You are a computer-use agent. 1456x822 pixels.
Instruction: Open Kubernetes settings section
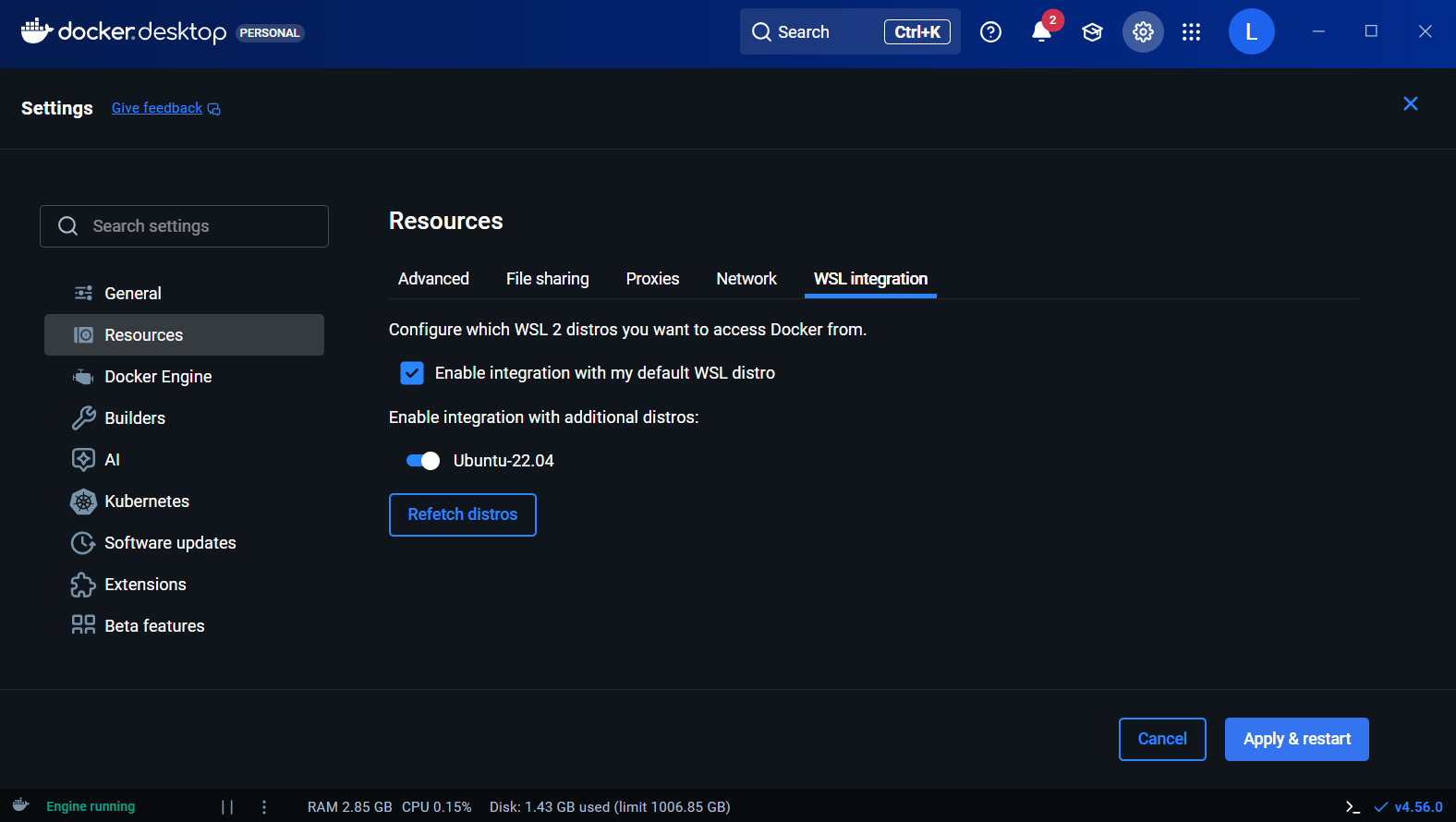[184, 501]
